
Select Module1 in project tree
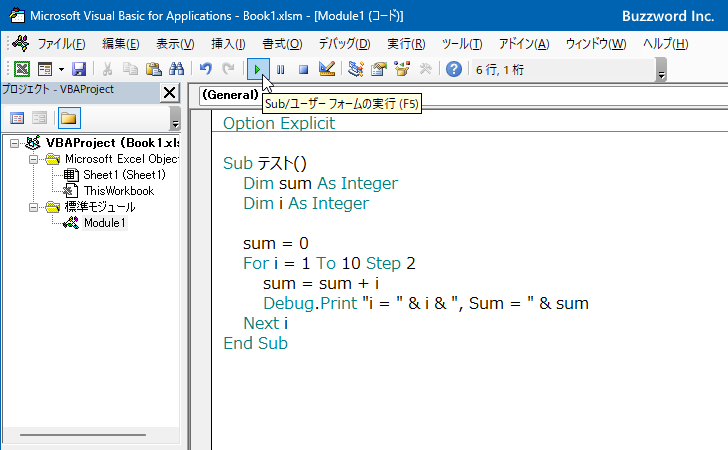pos(104,223)
